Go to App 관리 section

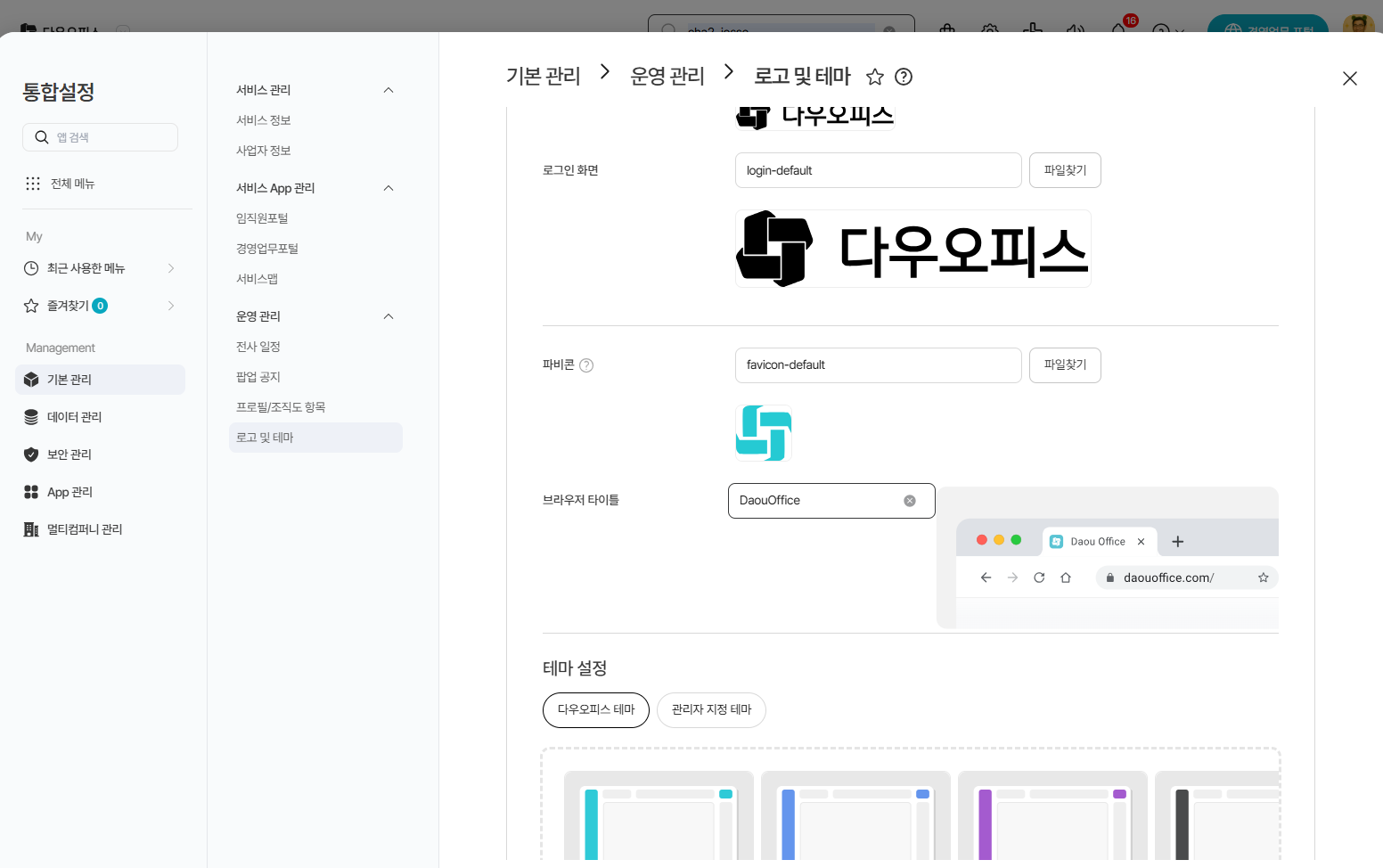[70, 492]
